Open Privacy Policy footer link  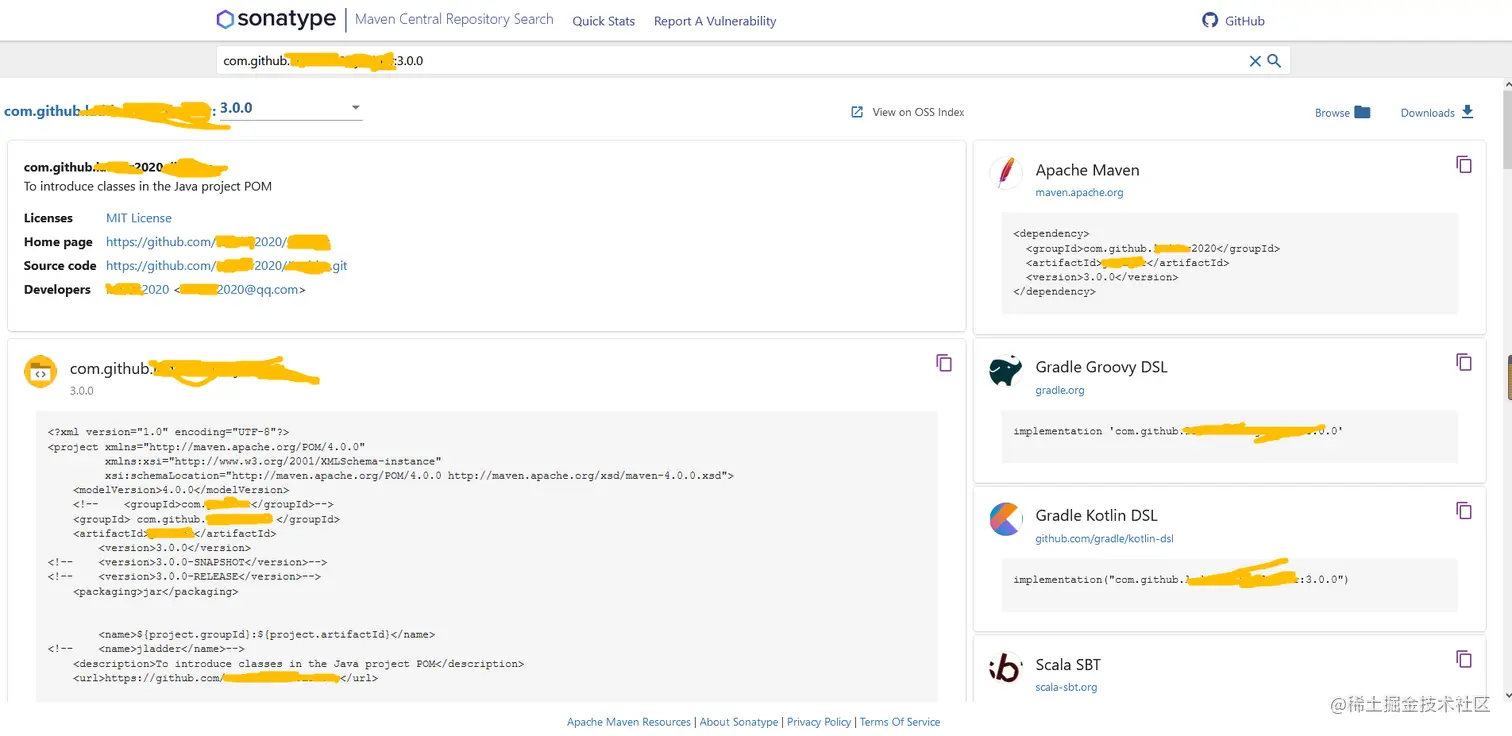point(819,722)
